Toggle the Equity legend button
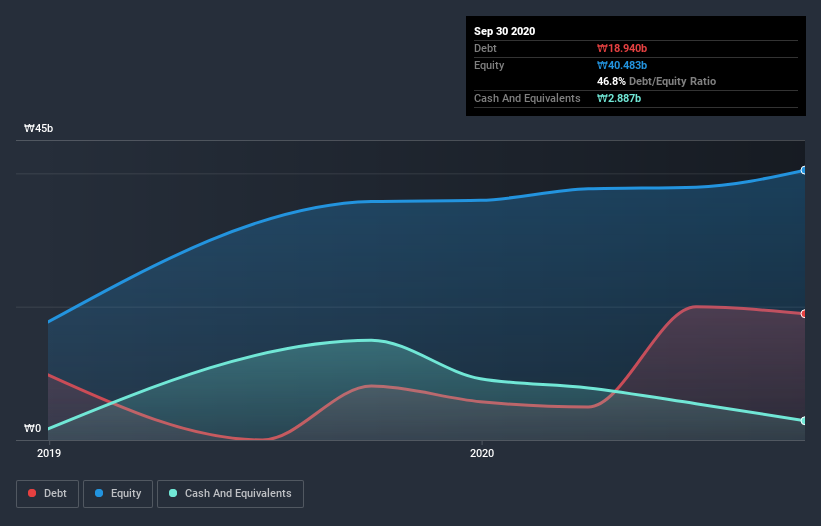This screenshot has width=821, height=526. point(118,494)
